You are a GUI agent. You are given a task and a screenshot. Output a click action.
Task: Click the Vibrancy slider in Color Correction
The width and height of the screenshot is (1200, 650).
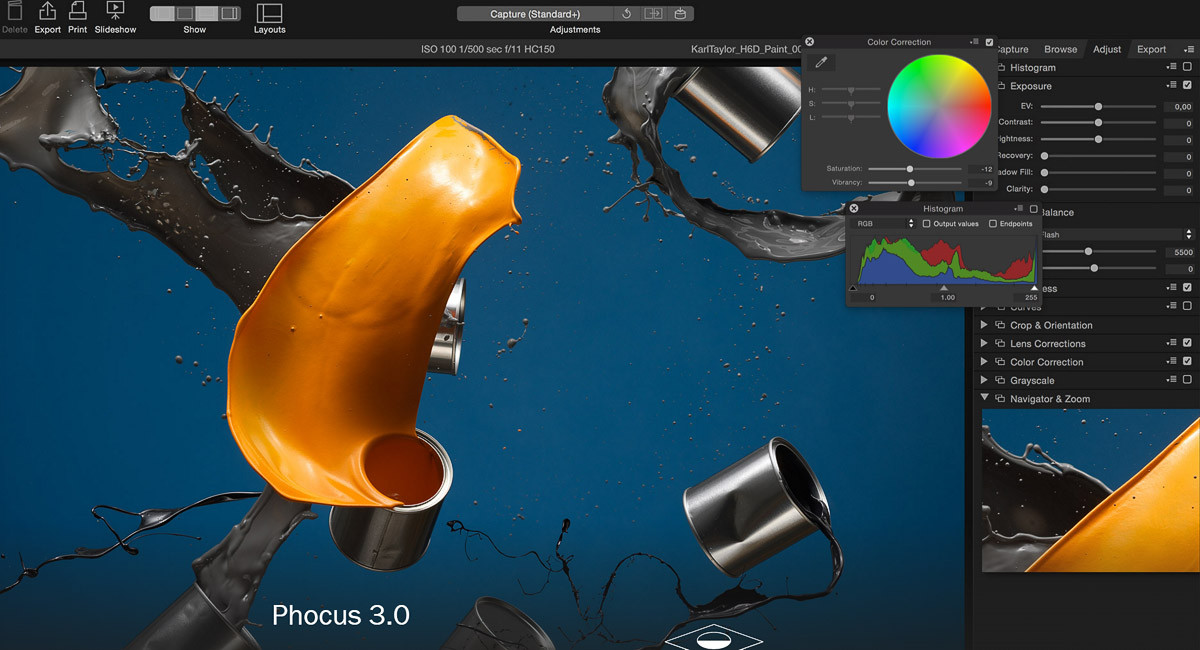(x=915, y=183)
